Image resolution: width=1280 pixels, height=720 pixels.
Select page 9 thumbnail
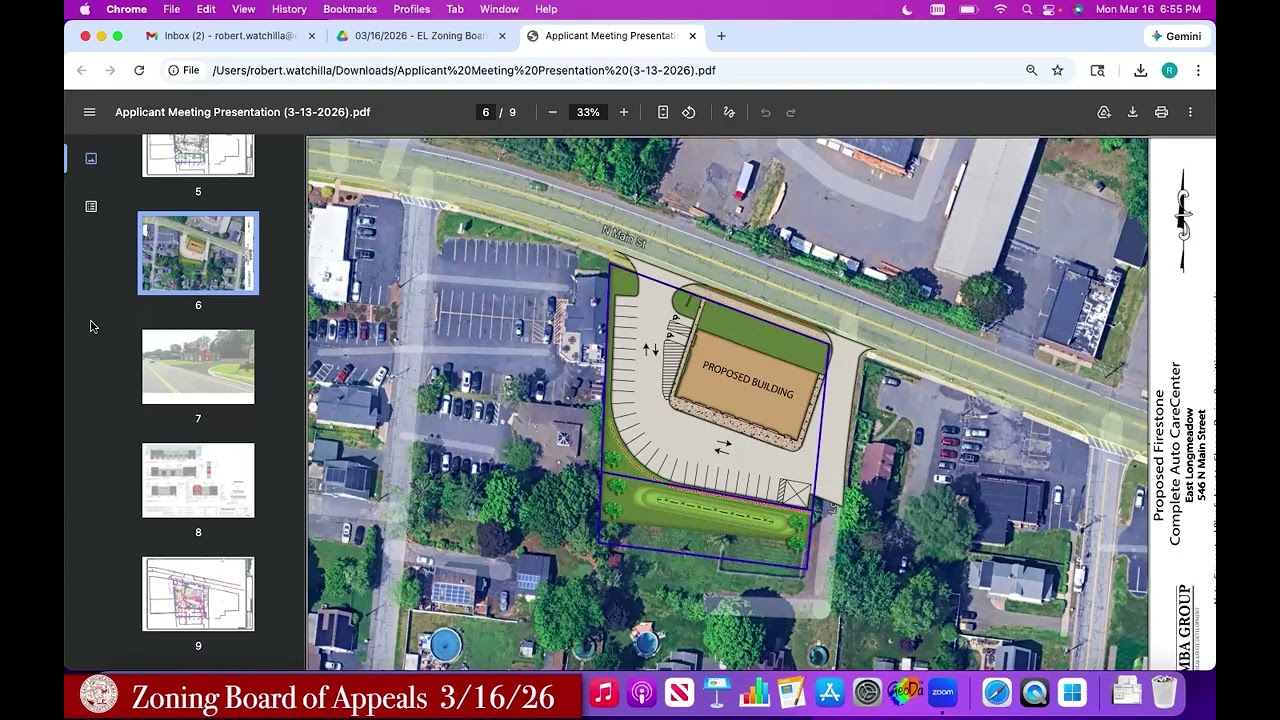click(198, 595)
